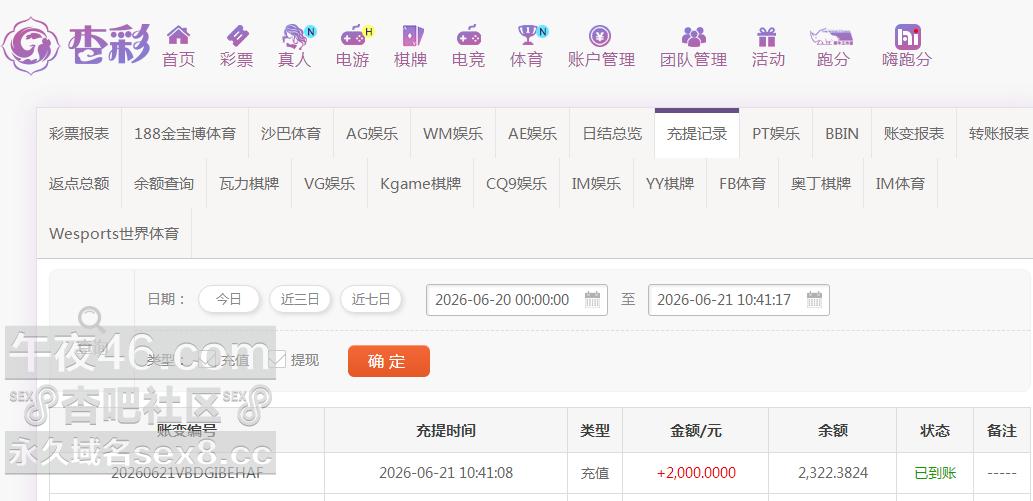Click the 类型 column header
The height and width of the screenshot is (501, 1033).
595,430
